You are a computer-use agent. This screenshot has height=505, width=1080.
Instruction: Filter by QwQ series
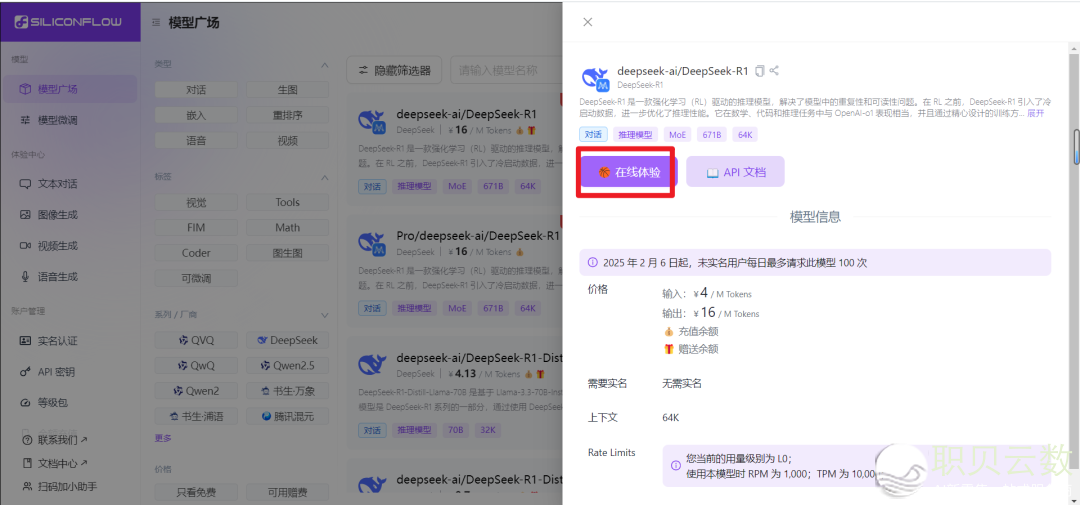(196, 365)
